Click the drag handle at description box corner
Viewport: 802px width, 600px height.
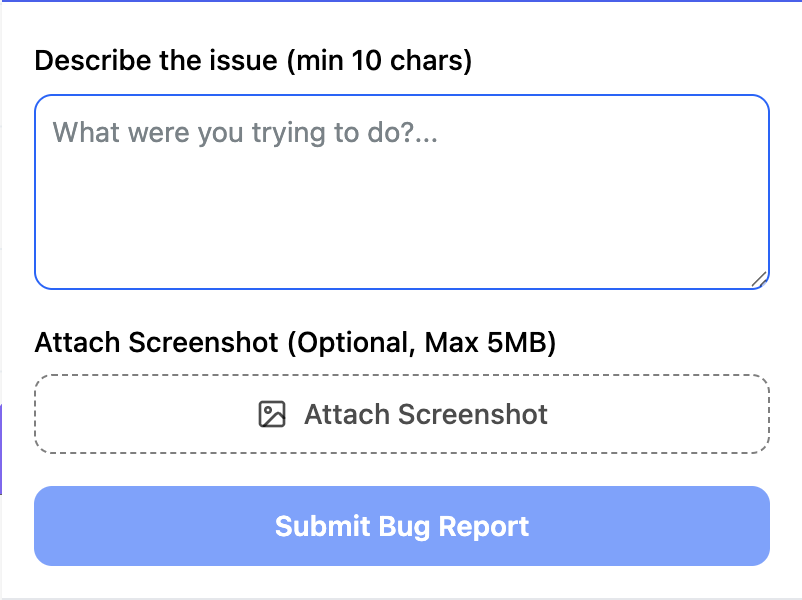click(759, 278)
